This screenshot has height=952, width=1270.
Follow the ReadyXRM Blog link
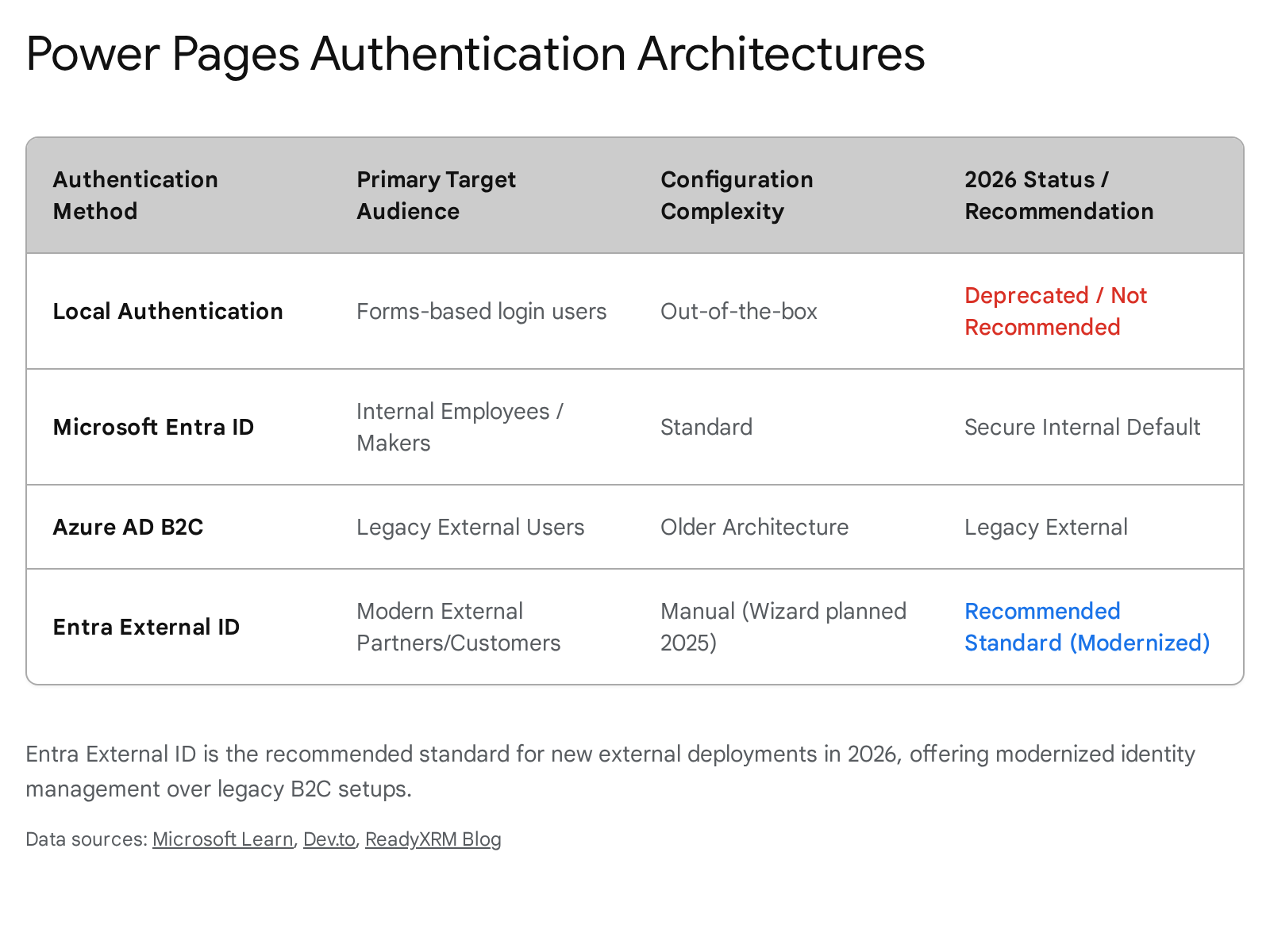(433, 839)
